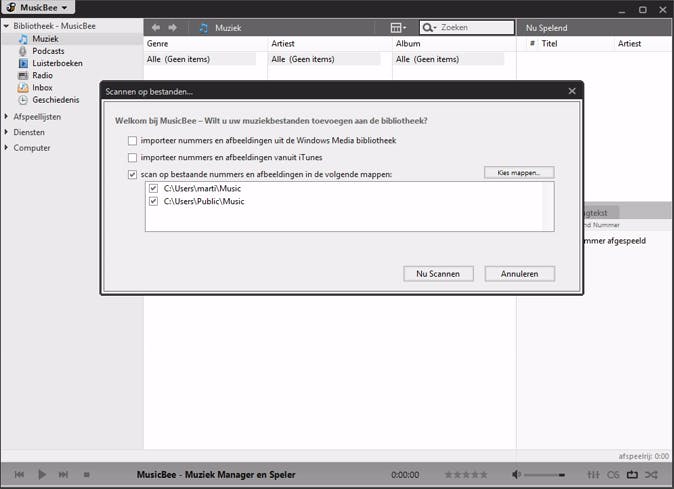The width and height of the screenshot is (674, 489).
Task: Toggle repeat mode icon
Action: tap(632, 474)
